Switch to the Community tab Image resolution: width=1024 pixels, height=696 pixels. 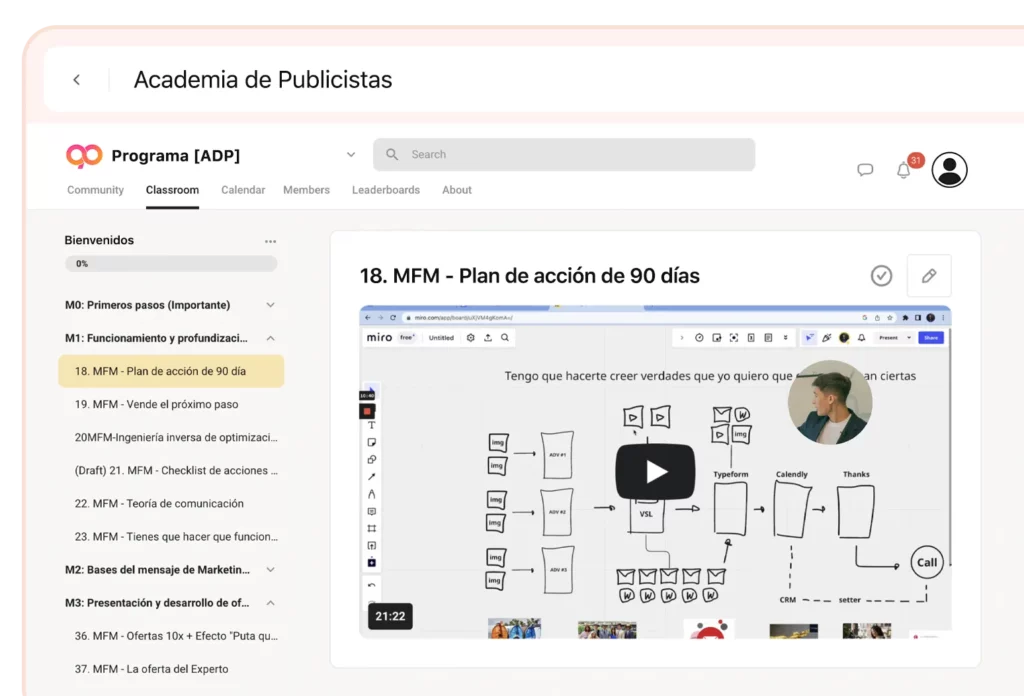[x=95, y=190]
